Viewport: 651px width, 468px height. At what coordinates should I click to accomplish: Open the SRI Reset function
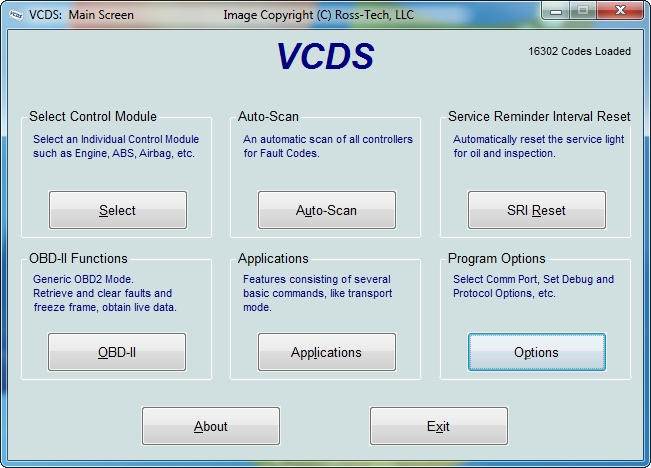coord(536,210)
